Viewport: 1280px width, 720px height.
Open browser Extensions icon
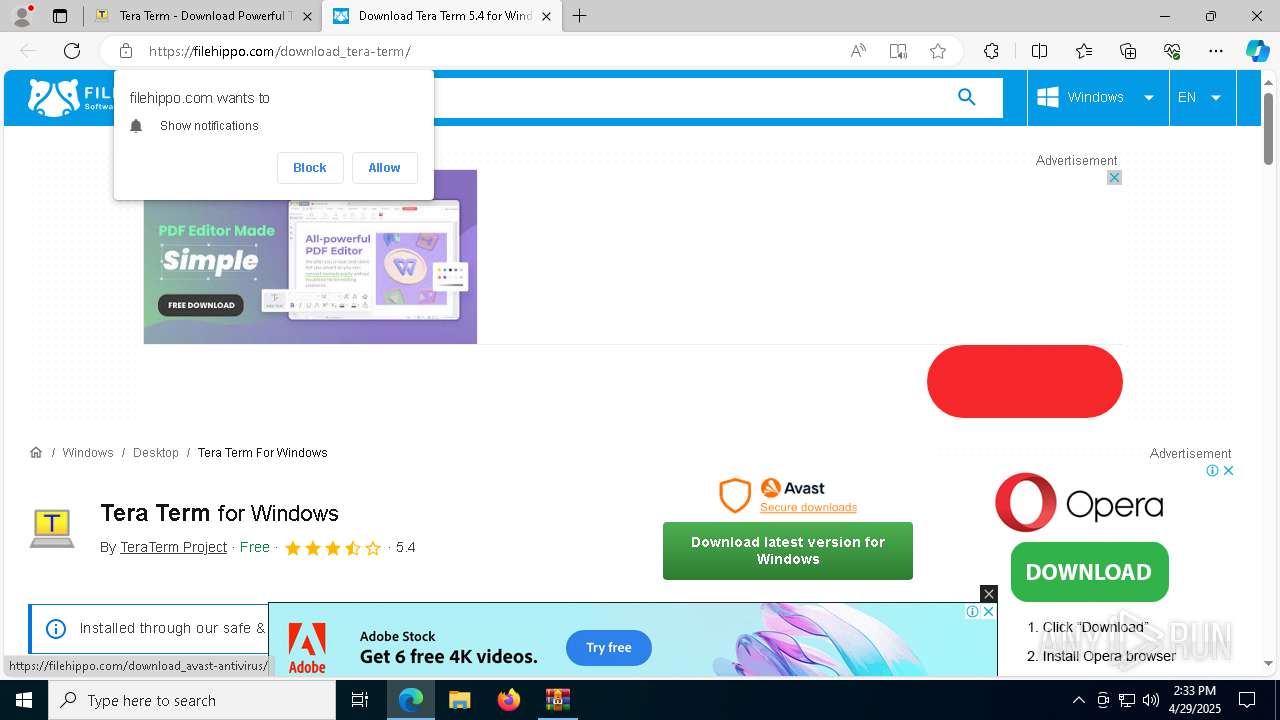(x=991, y=51)
